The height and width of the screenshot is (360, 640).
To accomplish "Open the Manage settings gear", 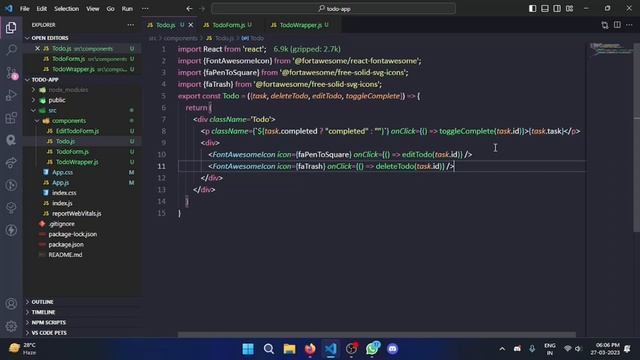I will [11, 326].
